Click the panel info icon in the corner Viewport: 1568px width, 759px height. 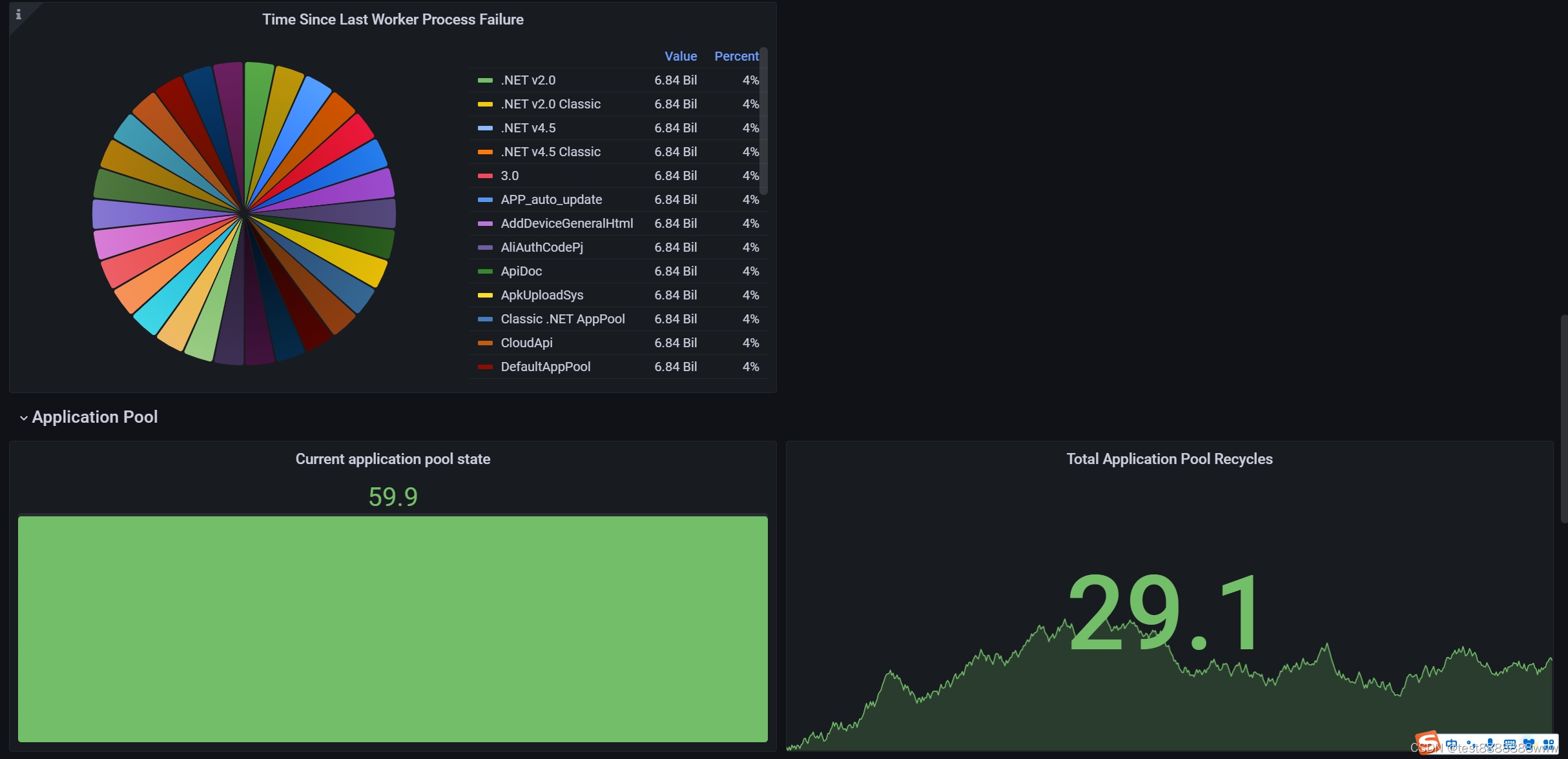[x=18, y=14]
